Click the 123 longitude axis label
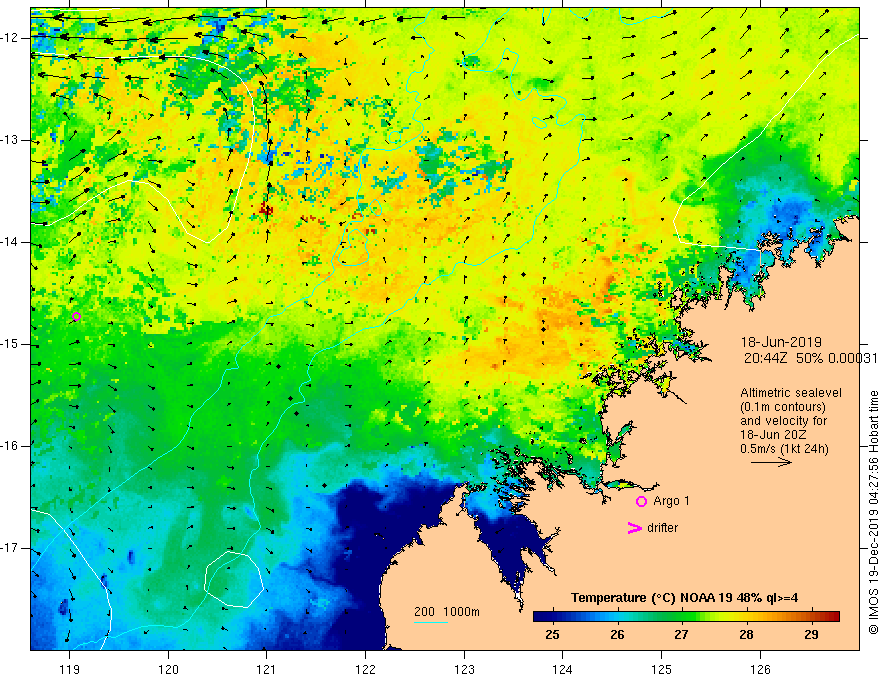880x680 pixels. click(x=464, y=669)
